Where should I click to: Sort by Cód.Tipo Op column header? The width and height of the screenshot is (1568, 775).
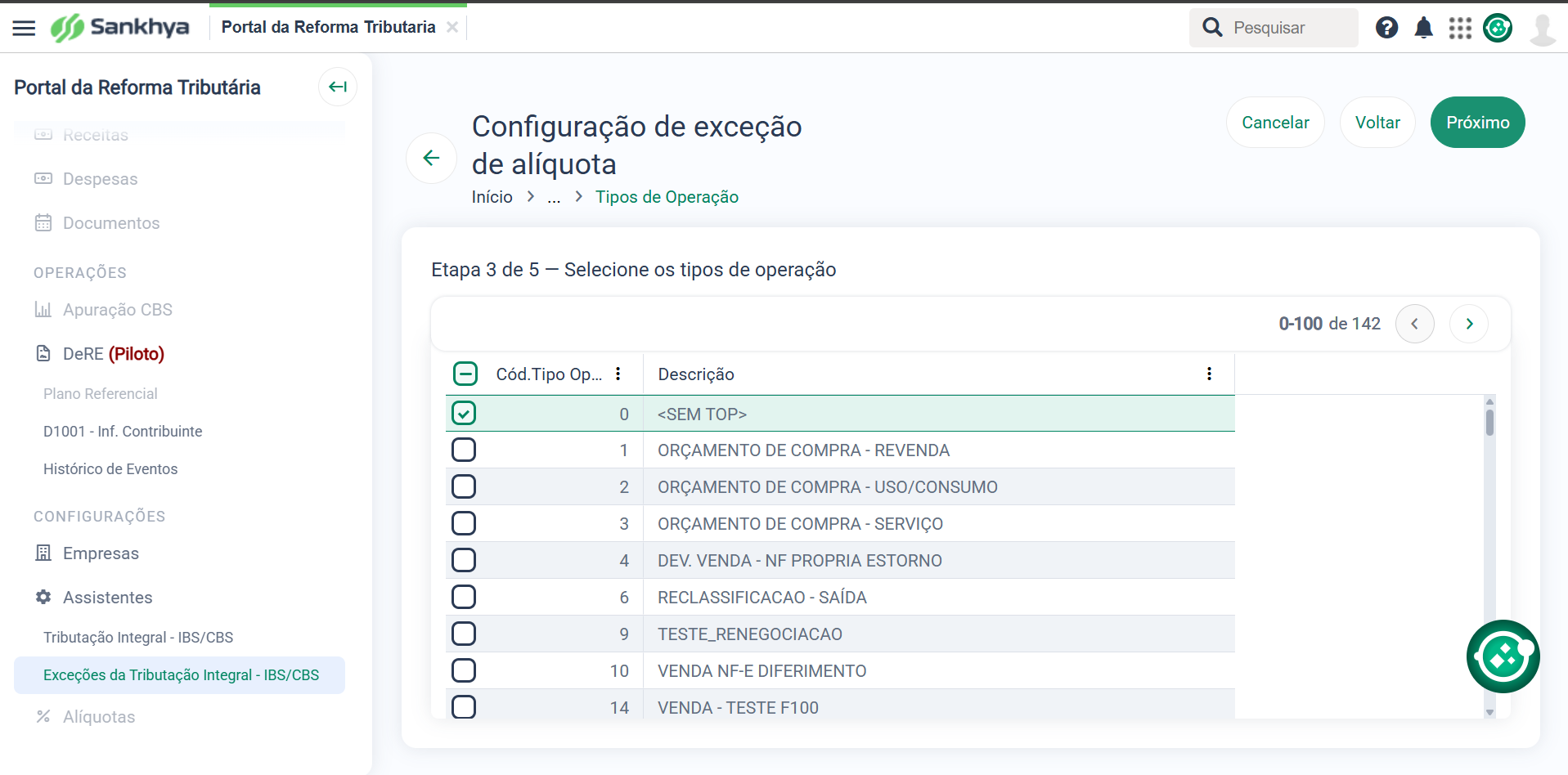(549, 374)
